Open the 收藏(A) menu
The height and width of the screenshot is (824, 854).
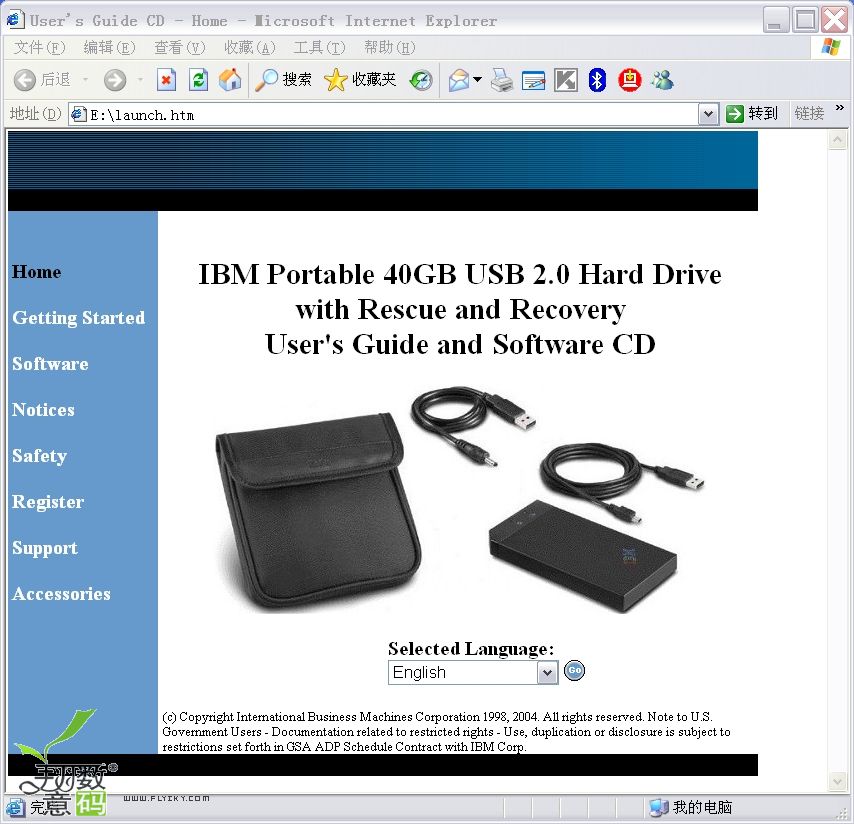(249, 48)
